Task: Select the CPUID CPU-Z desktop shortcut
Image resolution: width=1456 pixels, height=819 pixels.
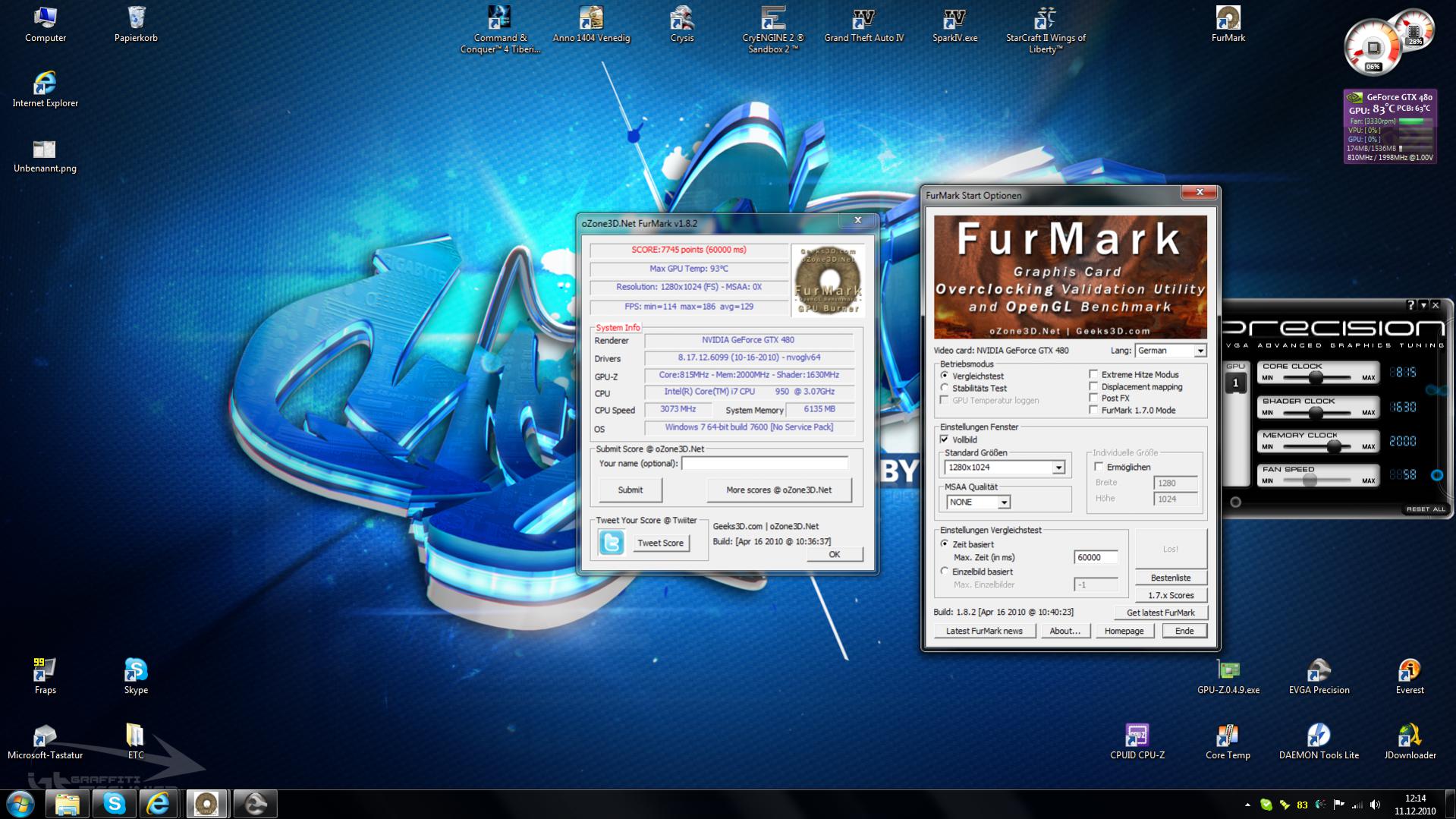Action: [x=1137, y=742]
